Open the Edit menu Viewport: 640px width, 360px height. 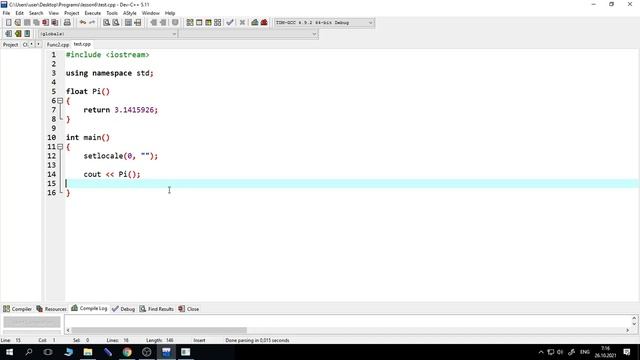[x=19, y=13]
